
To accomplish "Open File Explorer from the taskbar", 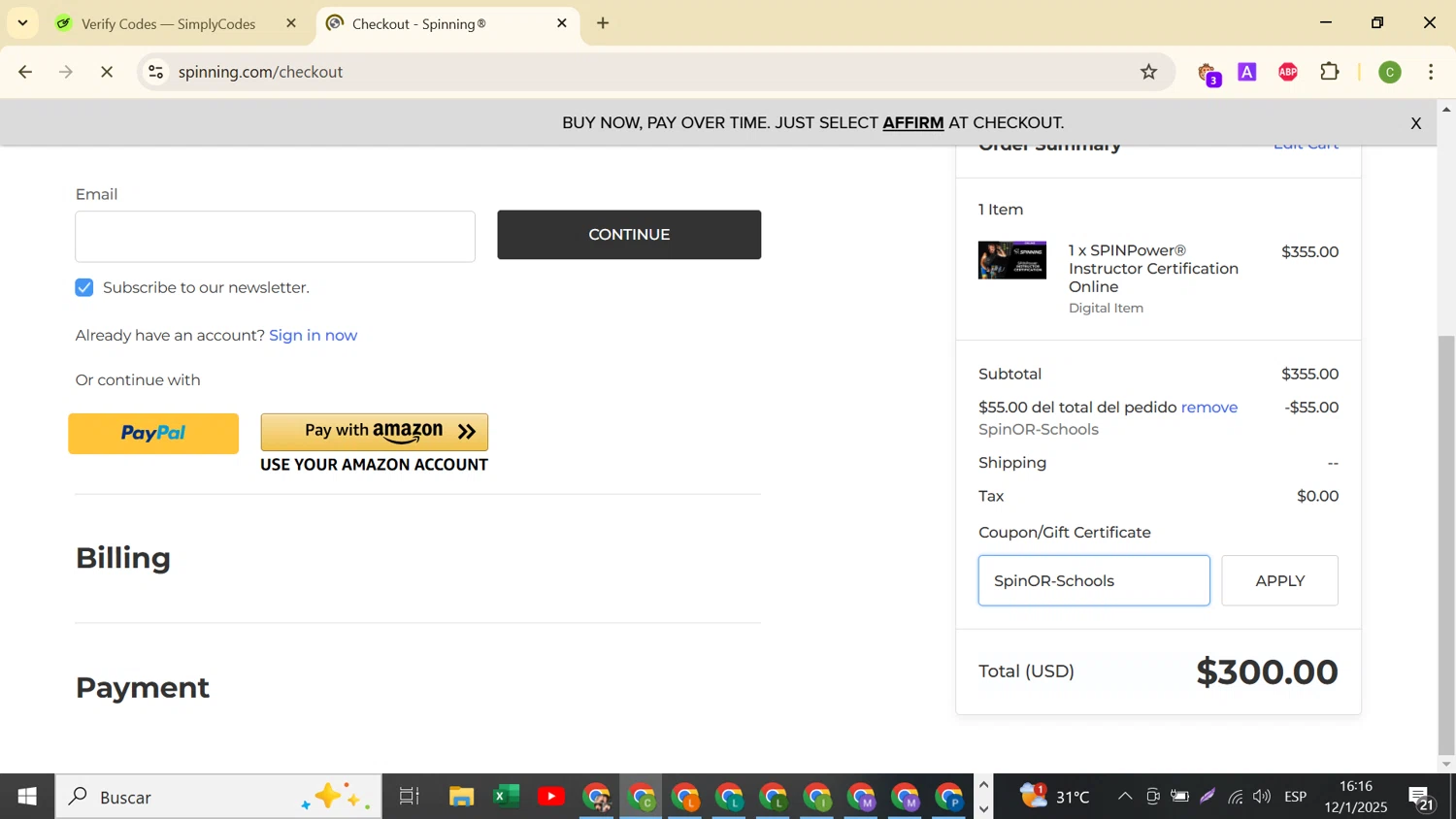I will [x=461, y=797].
